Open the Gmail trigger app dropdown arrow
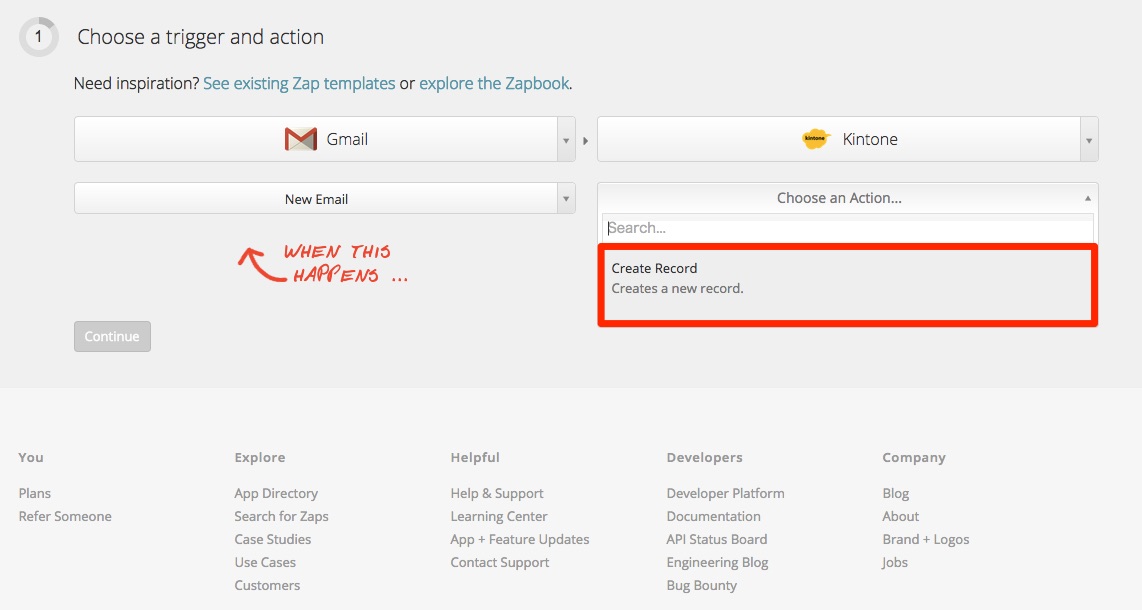Viewport: 1142px width, 610px height. (x=566, y=140)
